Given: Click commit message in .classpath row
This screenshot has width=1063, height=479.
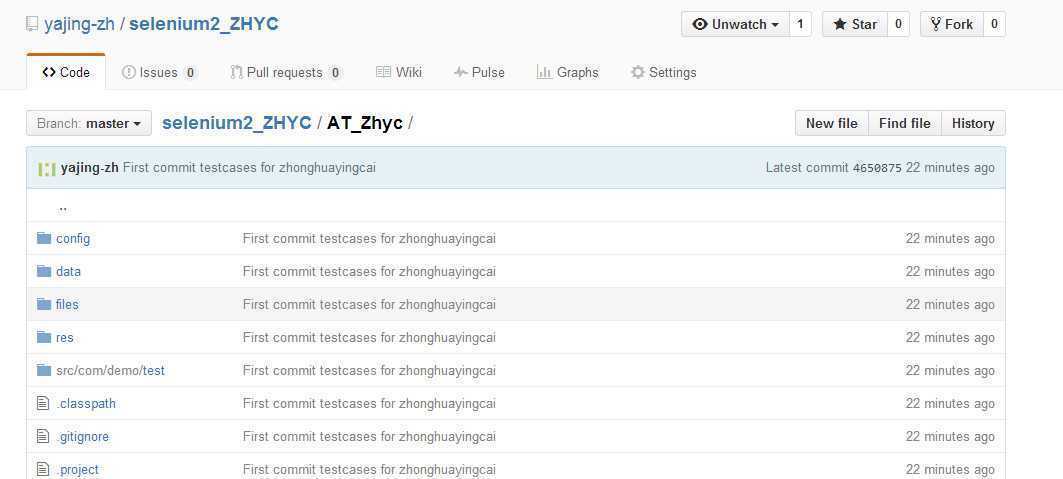Looking at the screenshot, I should (369, 403).
